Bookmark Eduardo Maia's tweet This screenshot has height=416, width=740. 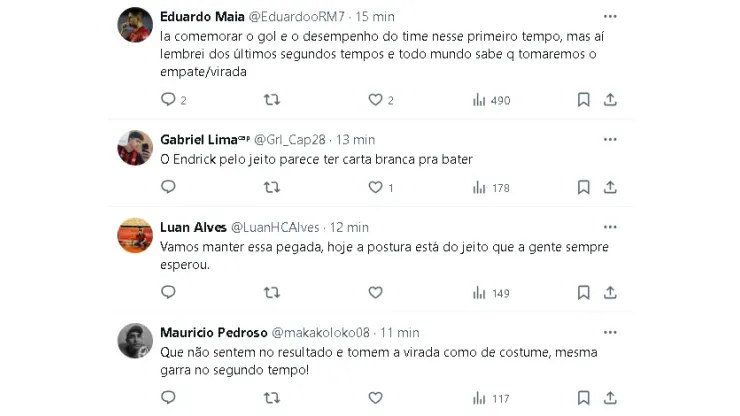(583, 100)
